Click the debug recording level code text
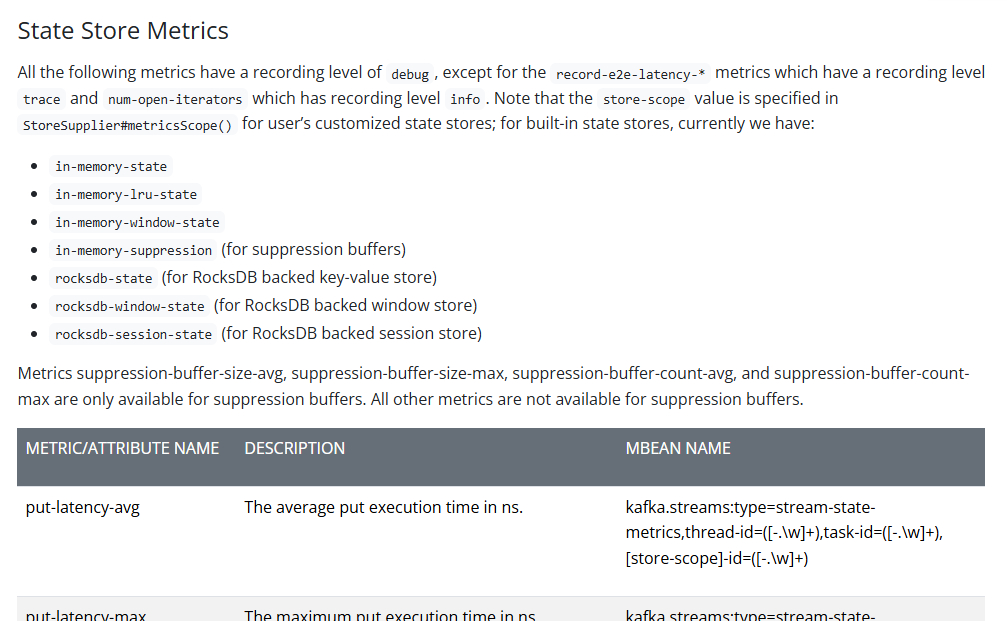Image resolution: width=1007 pixels, height=621 pixels. [x=410, y=74]
